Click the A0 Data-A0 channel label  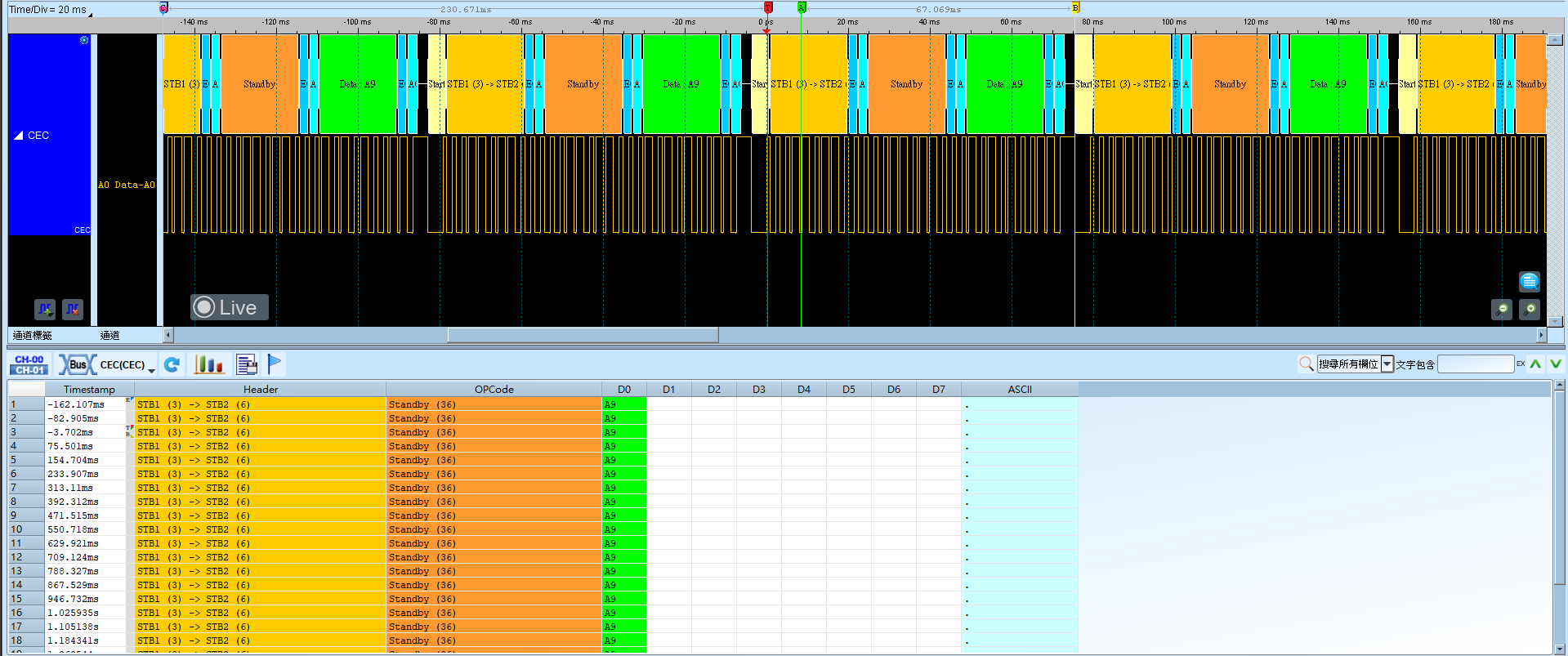coord(127,185)
